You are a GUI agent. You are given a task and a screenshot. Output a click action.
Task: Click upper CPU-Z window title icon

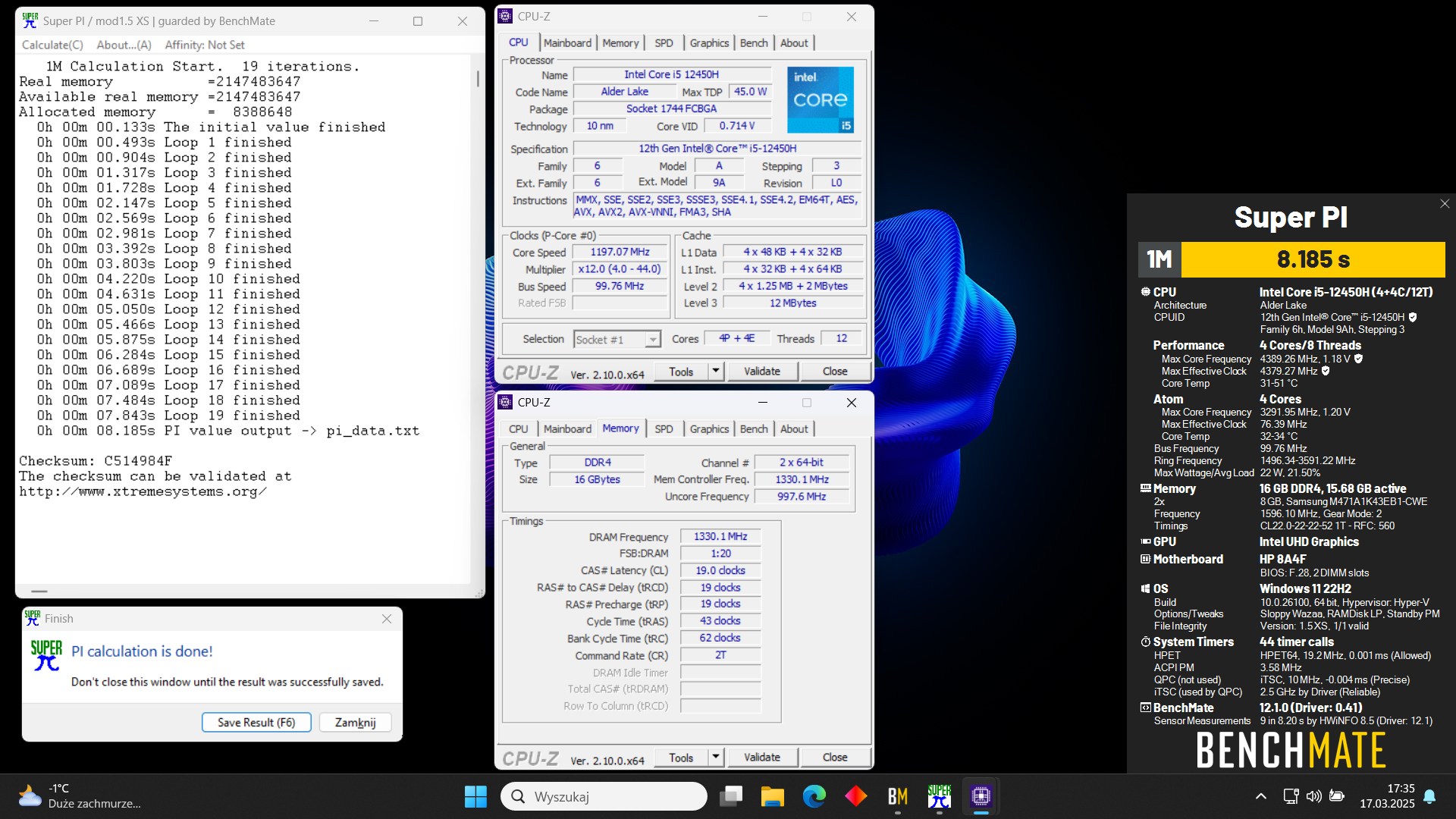(x=506, y=16)
